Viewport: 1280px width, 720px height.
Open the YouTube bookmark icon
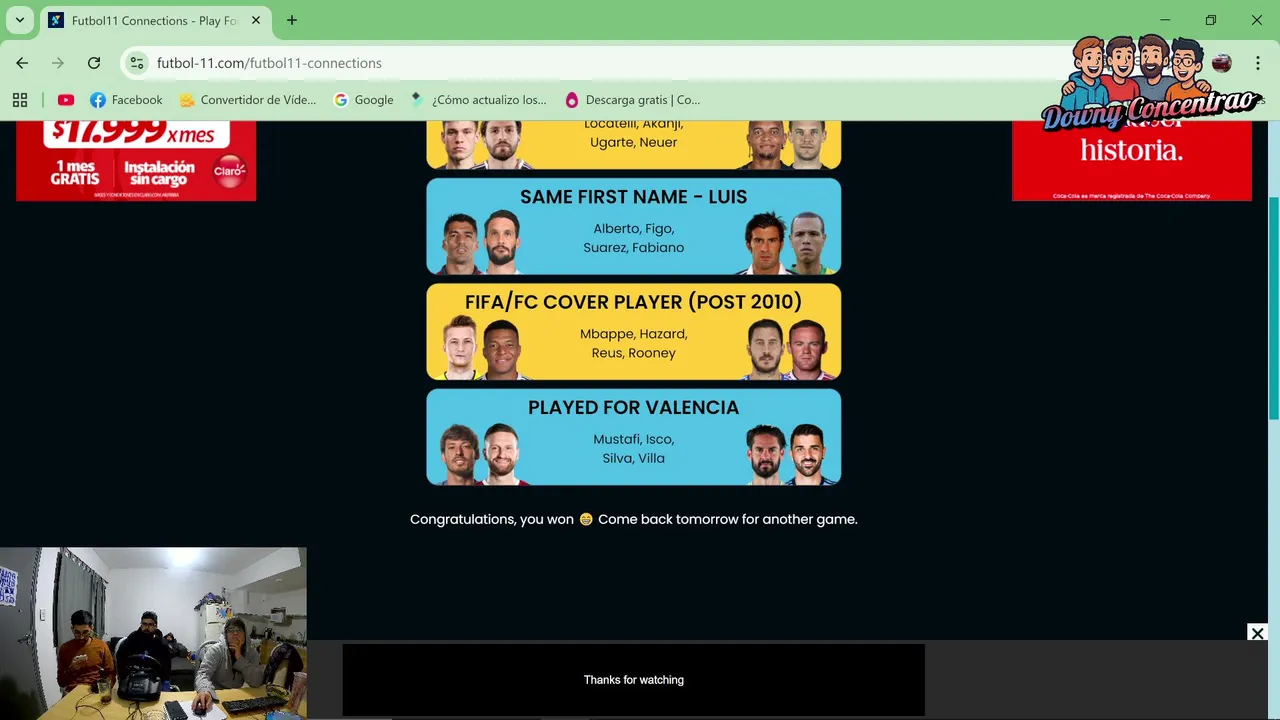pyautogui.click(x=66, y=100)
